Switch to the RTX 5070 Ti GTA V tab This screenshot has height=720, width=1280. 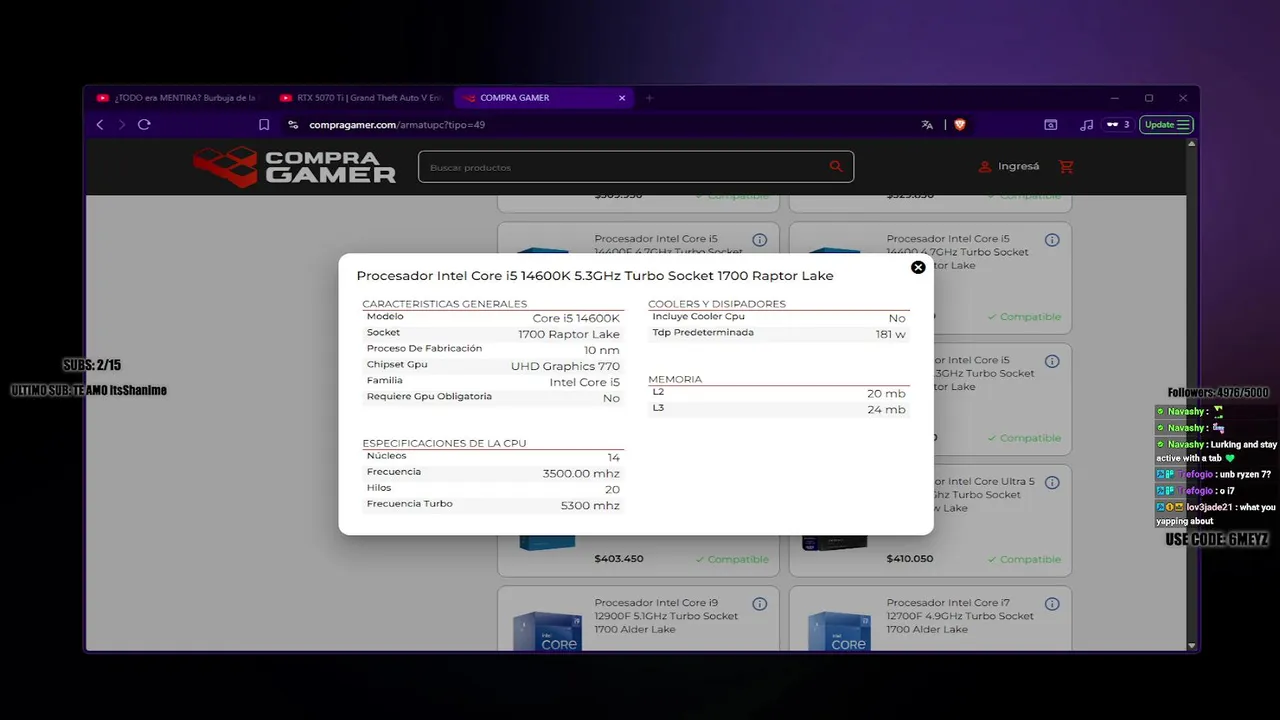click(x=360, y=98)
